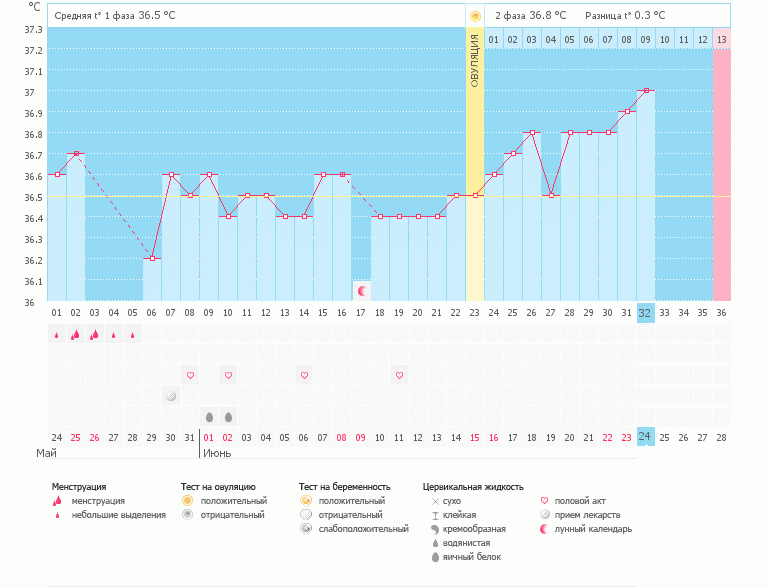Click the menstruation drop icon on cycle day 2
769x587 pixels.
(x=75, y=335)
